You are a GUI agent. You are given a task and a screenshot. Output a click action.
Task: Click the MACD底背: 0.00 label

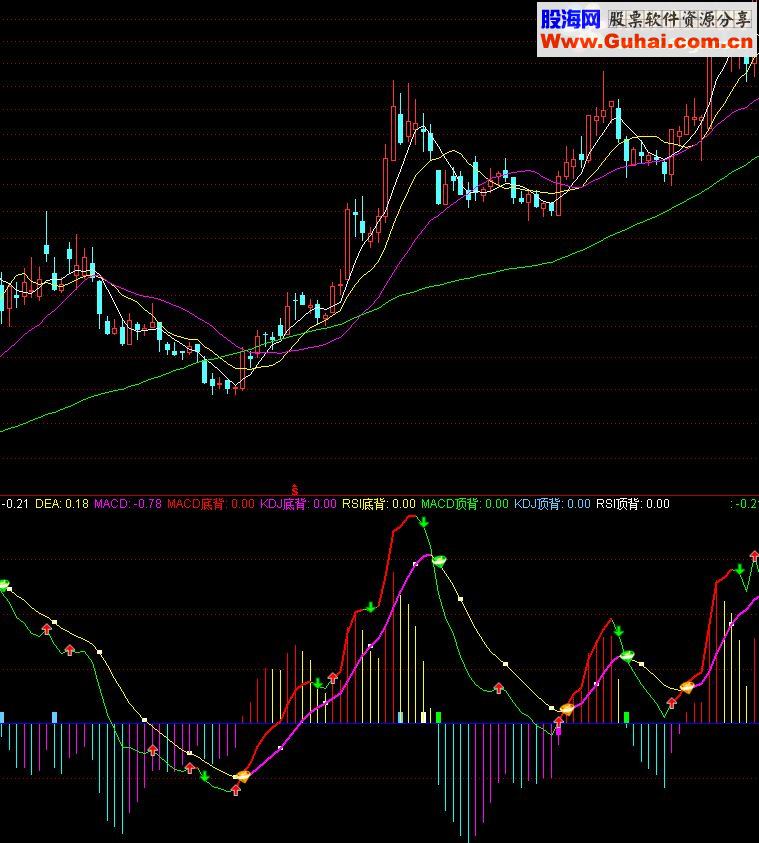211,504
